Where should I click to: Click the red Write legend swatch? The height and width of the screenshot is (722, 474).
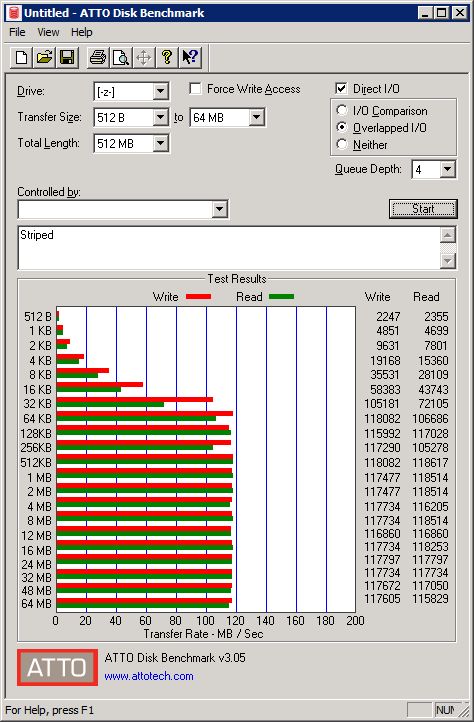pos(199,297)
